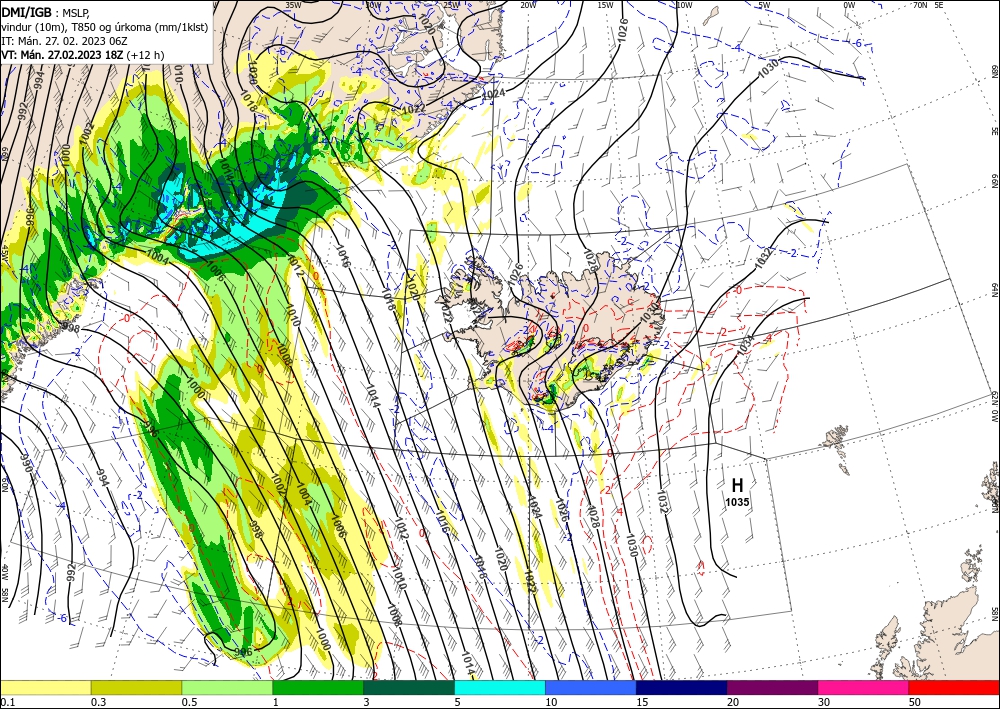The width and height of the screenshot is (1000, 709).
Task: Click the navy 15–20 legend swatch
Action: [682, 687]
